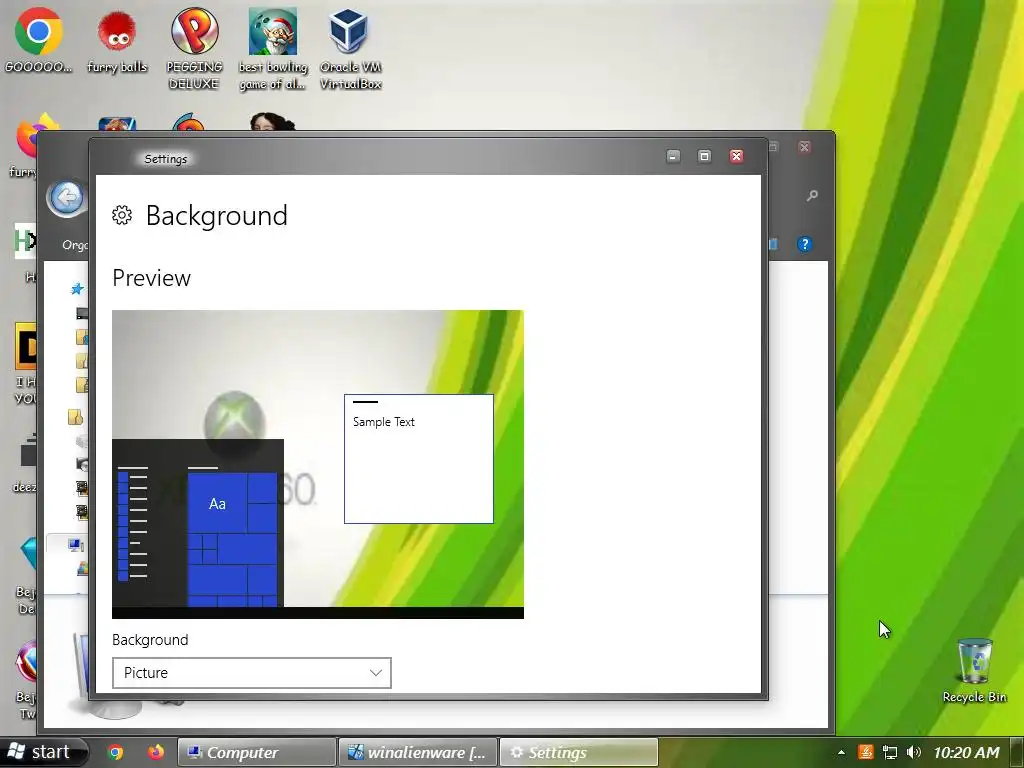Click the 10:20 AM clock
The width and height of the screenshot is (1024, 768).
tap(967, 752)
